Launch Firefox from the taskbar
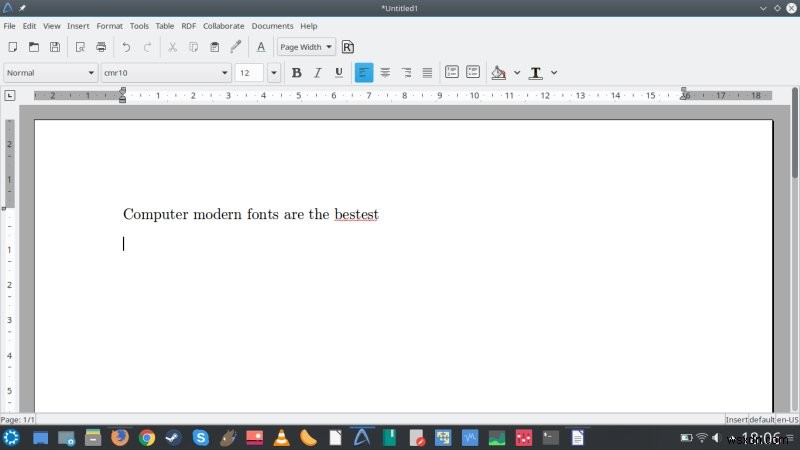Image resolution: width=800 pixels, height=450 pixels. pos(120,437)
